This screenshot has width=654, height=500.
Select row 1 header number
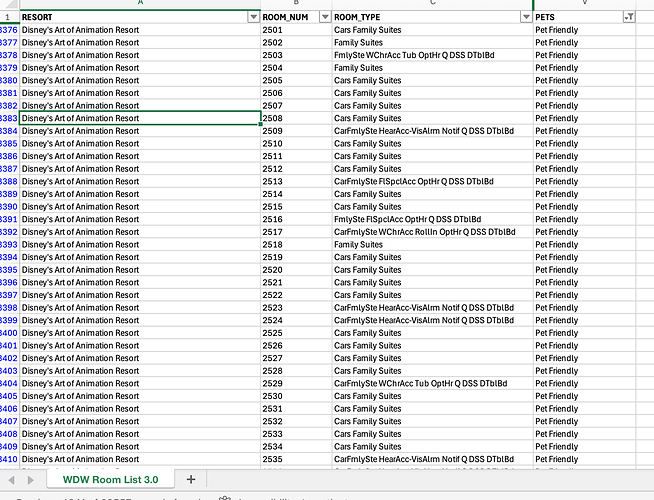pyautogui.click(x=9, y=17)
